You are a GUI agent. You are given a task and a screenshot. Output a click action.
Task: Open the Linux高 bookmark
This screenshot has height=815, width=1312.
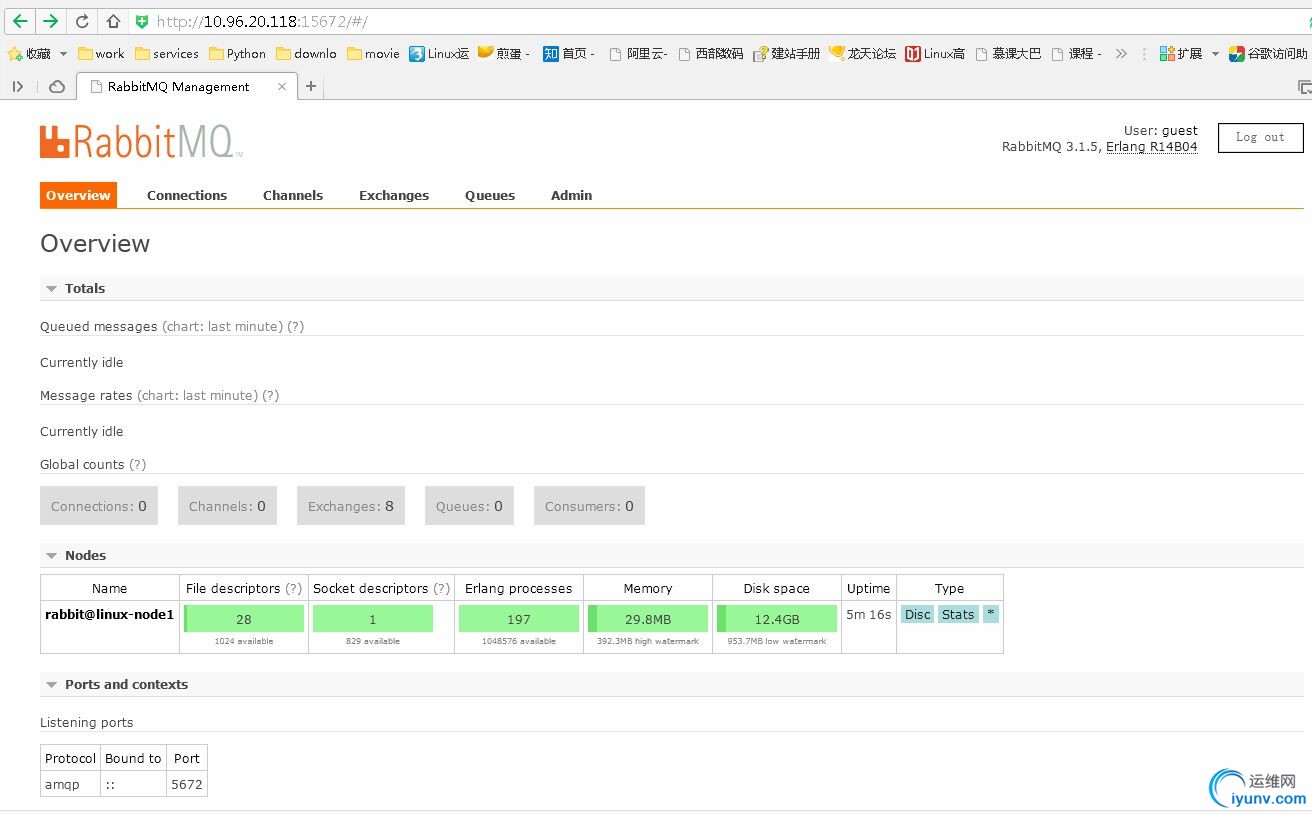[935, 54]
